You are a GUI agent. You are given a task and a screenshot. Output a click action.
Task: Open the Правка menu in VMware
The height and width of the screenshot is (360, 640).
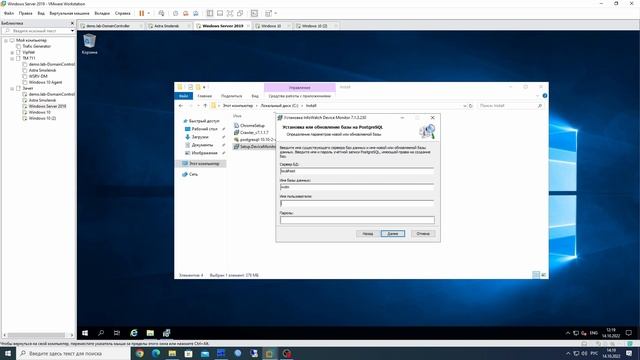(25, 13)
